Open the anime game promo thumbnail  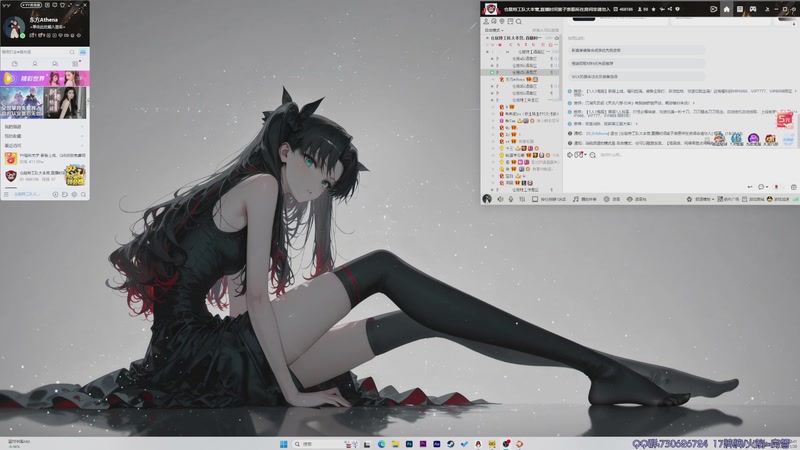click(x=21, y=102)
